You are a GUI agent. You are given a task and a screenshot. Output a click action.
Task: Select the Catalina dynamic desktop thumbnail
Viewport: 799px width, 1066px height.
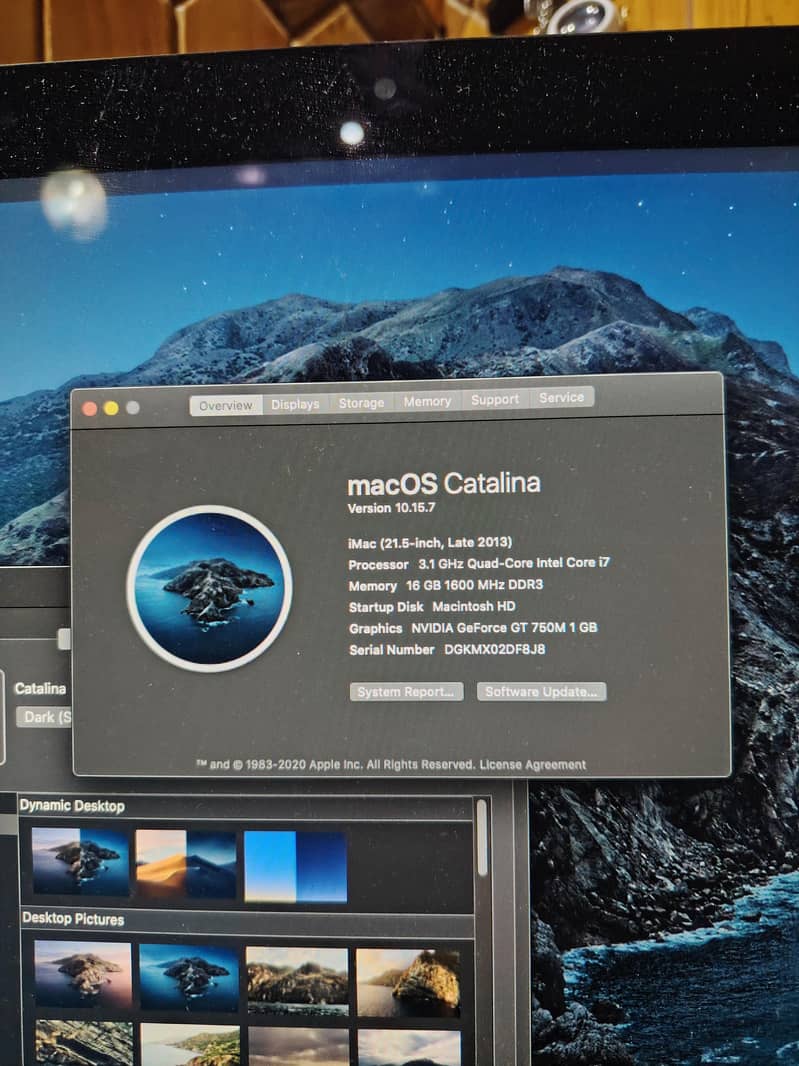tap(80, 861)
